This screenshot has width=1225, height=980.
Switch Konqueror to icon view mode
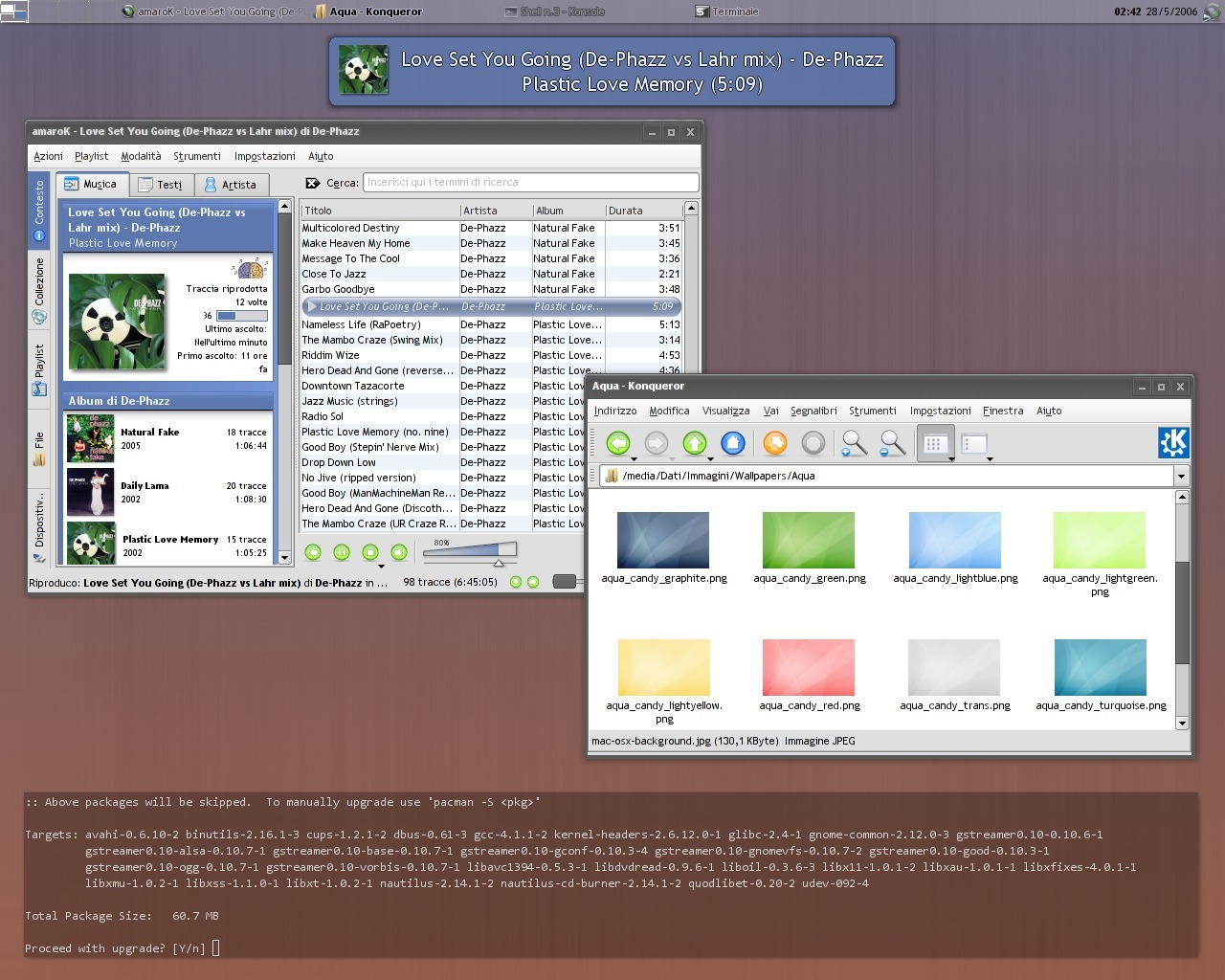click(x=935, y=443)
